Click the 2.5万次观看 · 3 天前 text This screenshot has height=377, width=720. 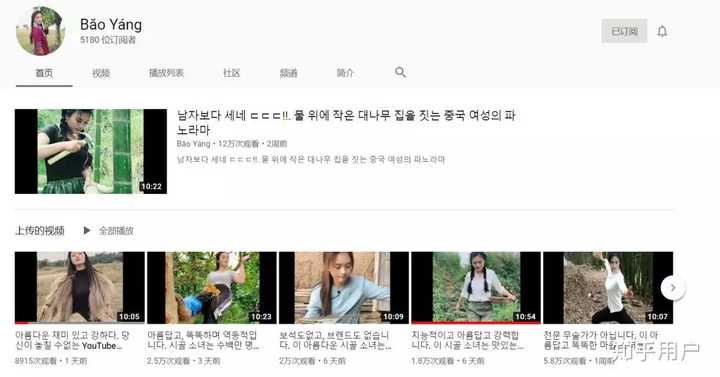(x=184, y=361)
